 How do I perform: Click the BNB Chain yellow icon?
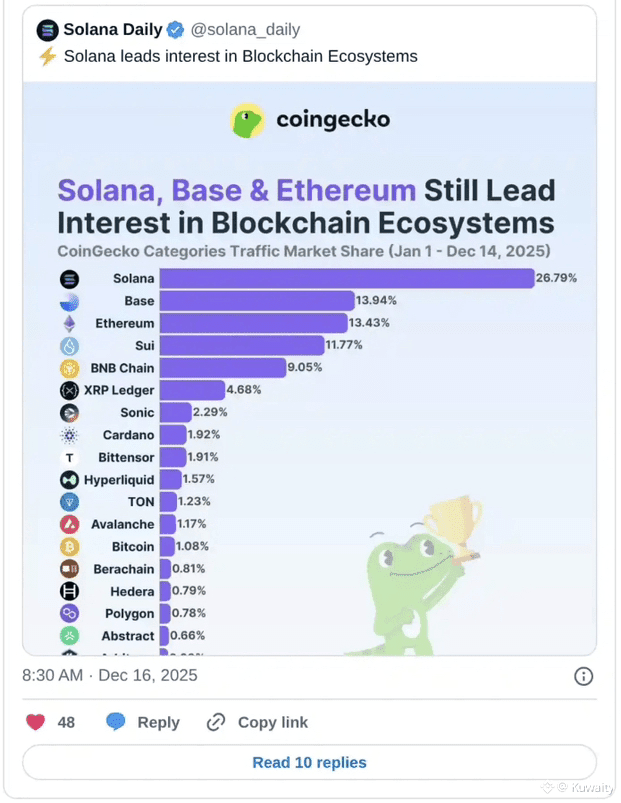click(70, 368)
